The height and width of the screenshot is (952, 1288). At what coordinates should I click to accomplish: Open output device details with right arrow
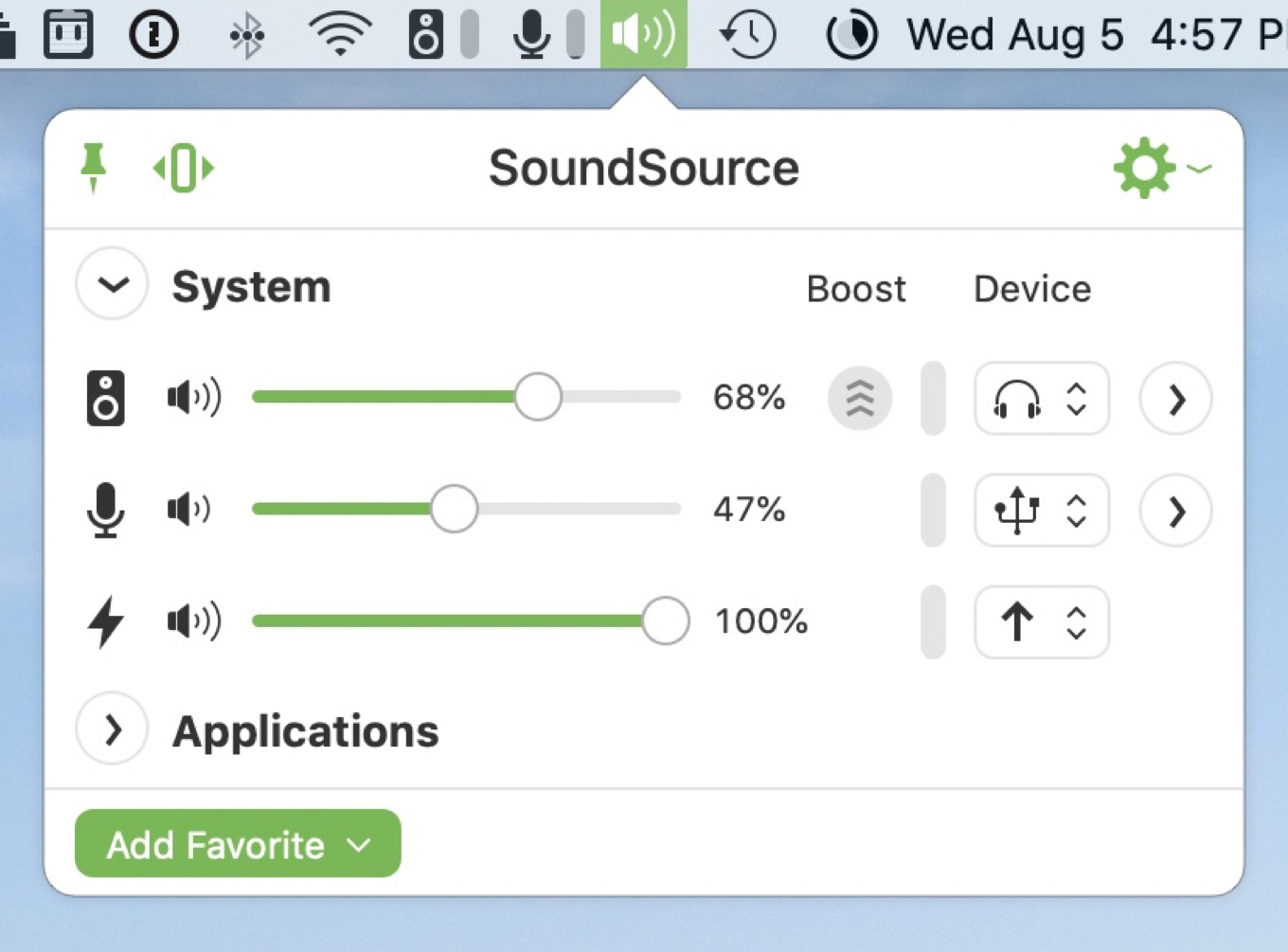coord(1174,399)
